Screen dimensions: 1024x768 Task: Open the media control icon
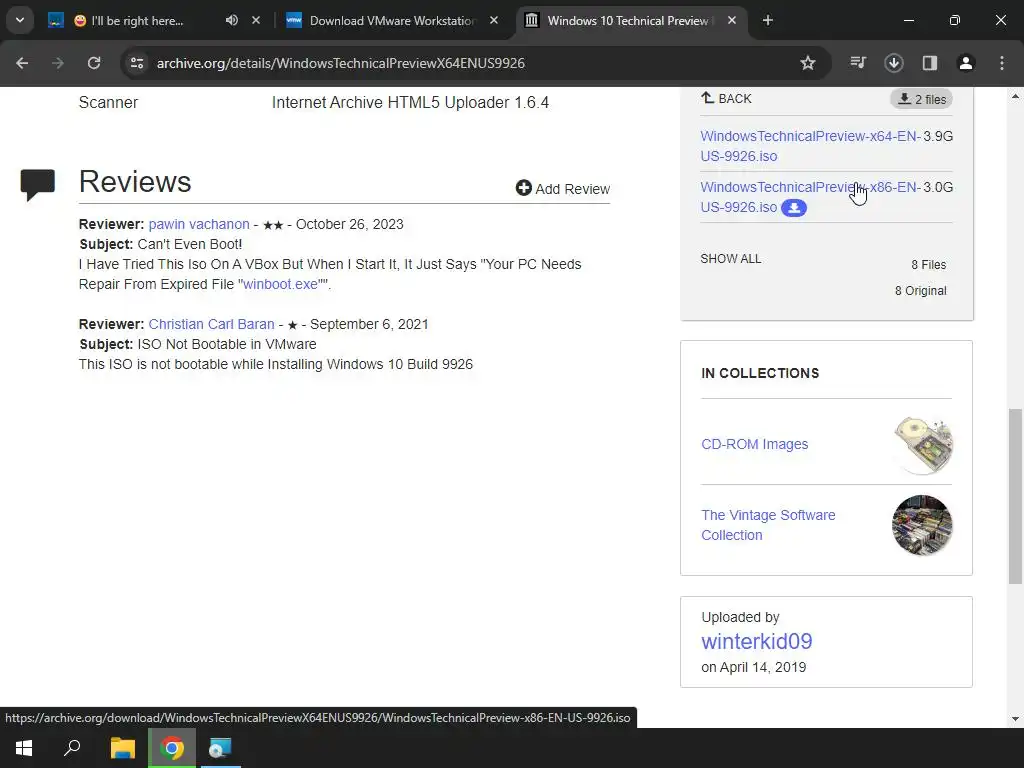[x=858, y=63]
